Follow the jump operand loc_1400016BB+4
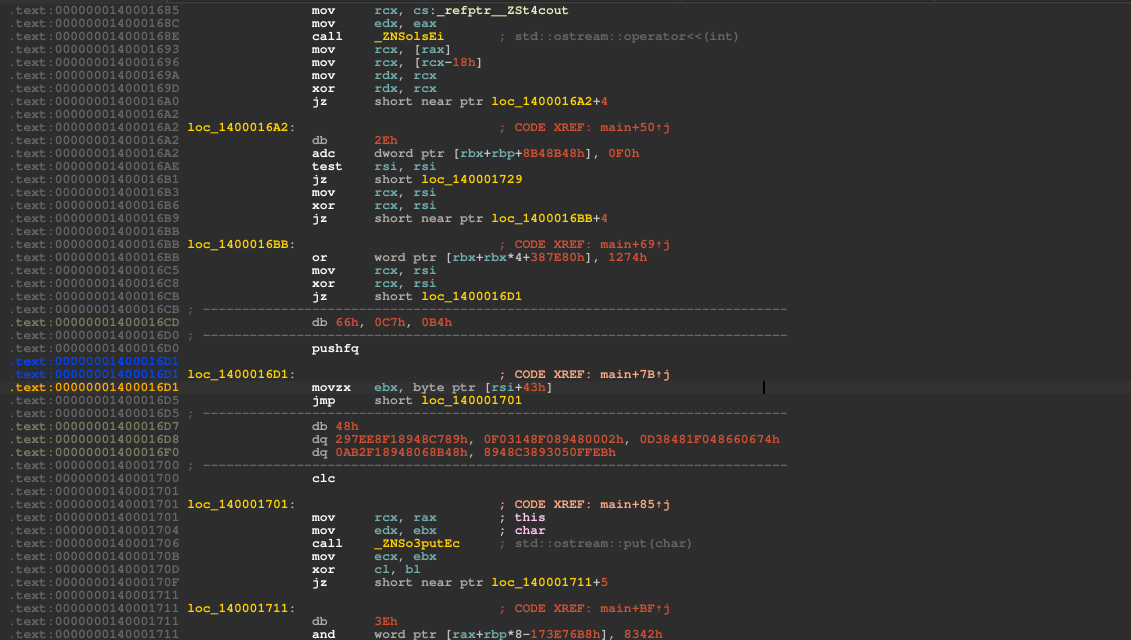 click(550, 219)
